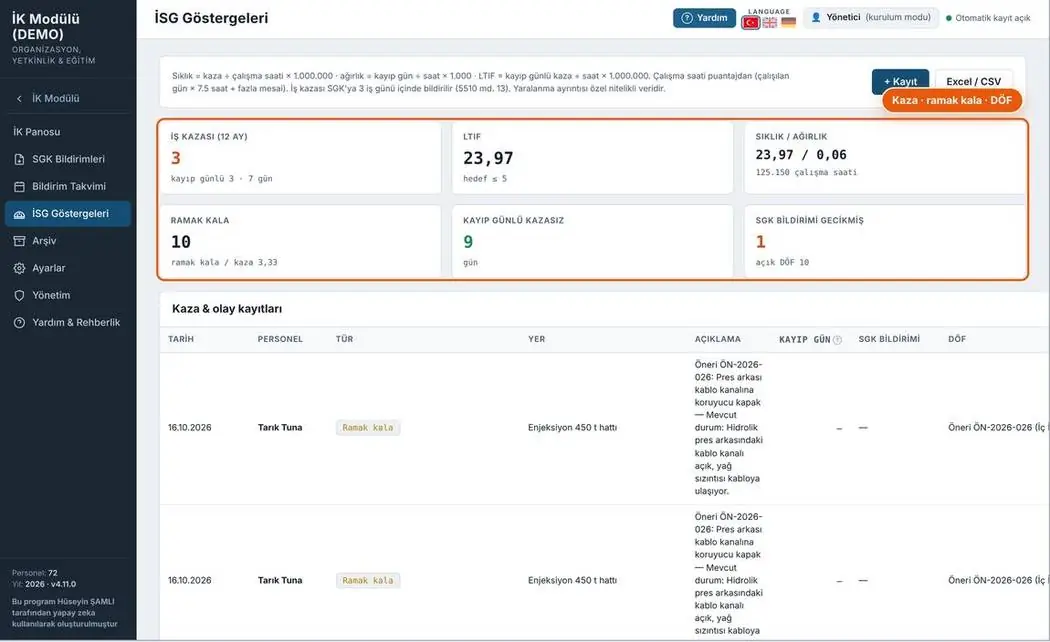Select the RAMAK KALA card showing 10
Image resolution: width=1050 pixels, height=642 pixels.
point(300,241)
